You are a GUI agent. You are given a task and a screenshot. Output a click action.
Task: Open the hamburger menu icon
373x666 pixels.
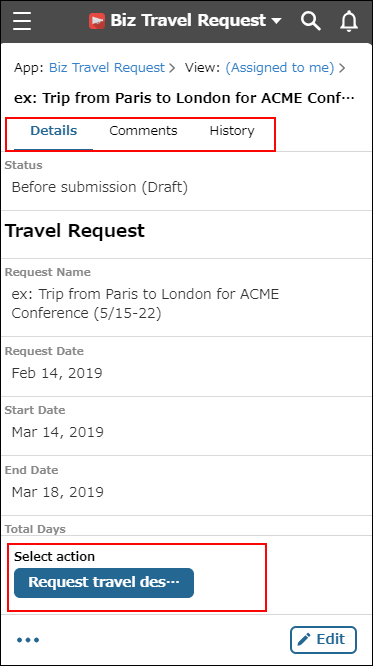tap(22, 21)
